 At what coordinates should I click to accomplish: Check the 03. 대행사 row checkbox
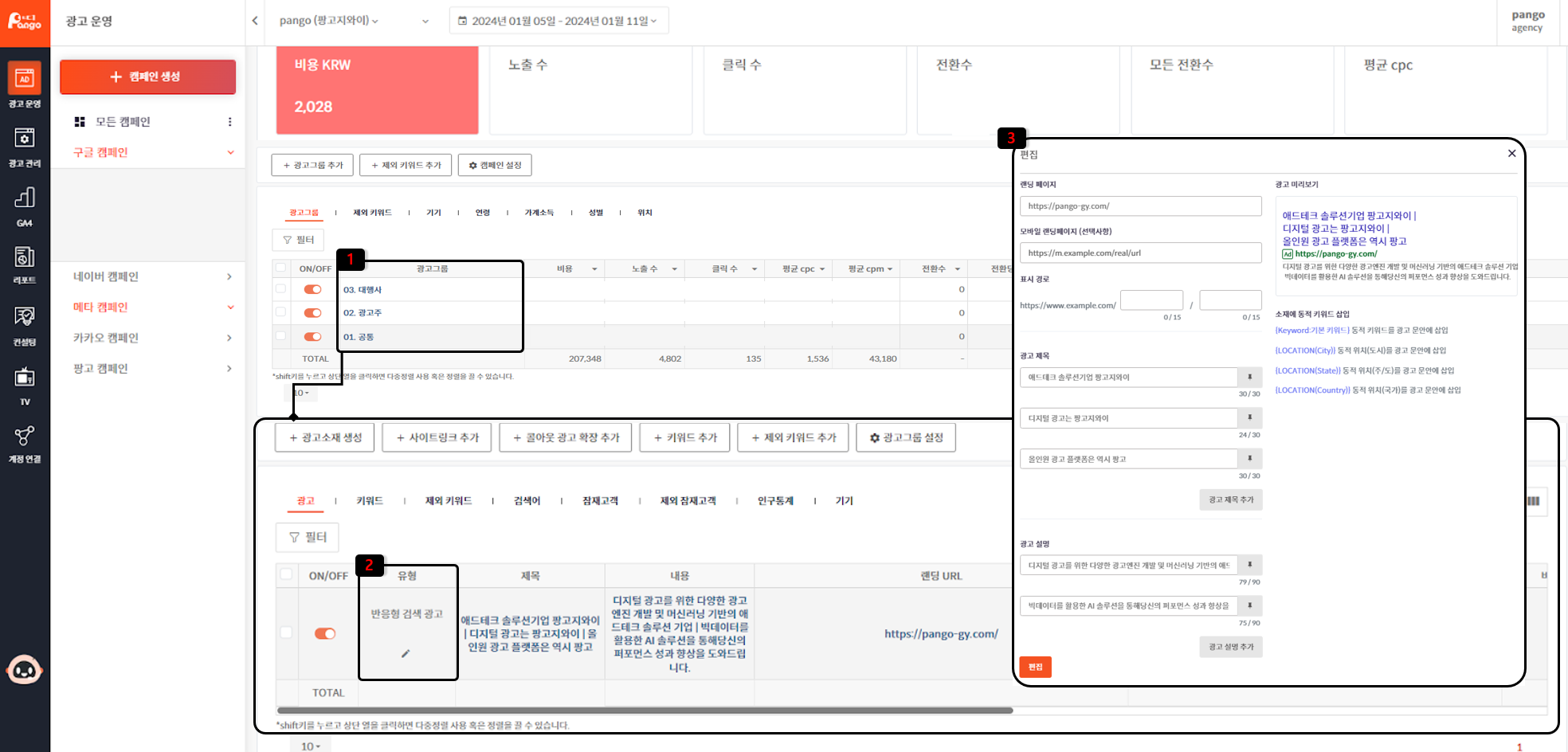pyautogui.click(x=280, y=288)
